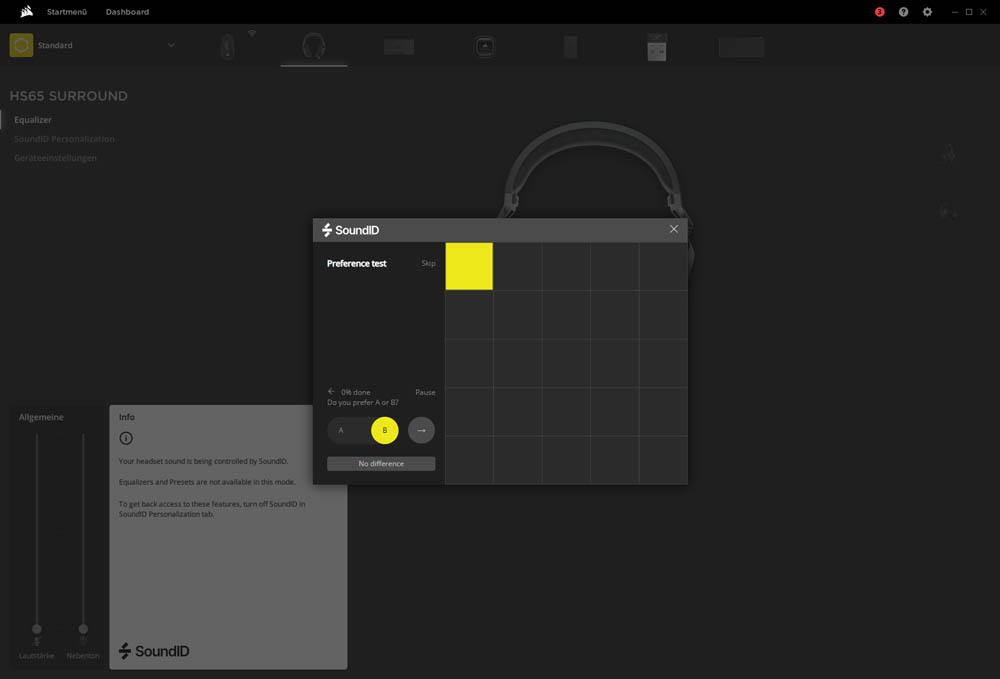This screenshot has width=1000, height=679.
Task: Click the SoundID logo in Info panel
Action: coord(154,651)
